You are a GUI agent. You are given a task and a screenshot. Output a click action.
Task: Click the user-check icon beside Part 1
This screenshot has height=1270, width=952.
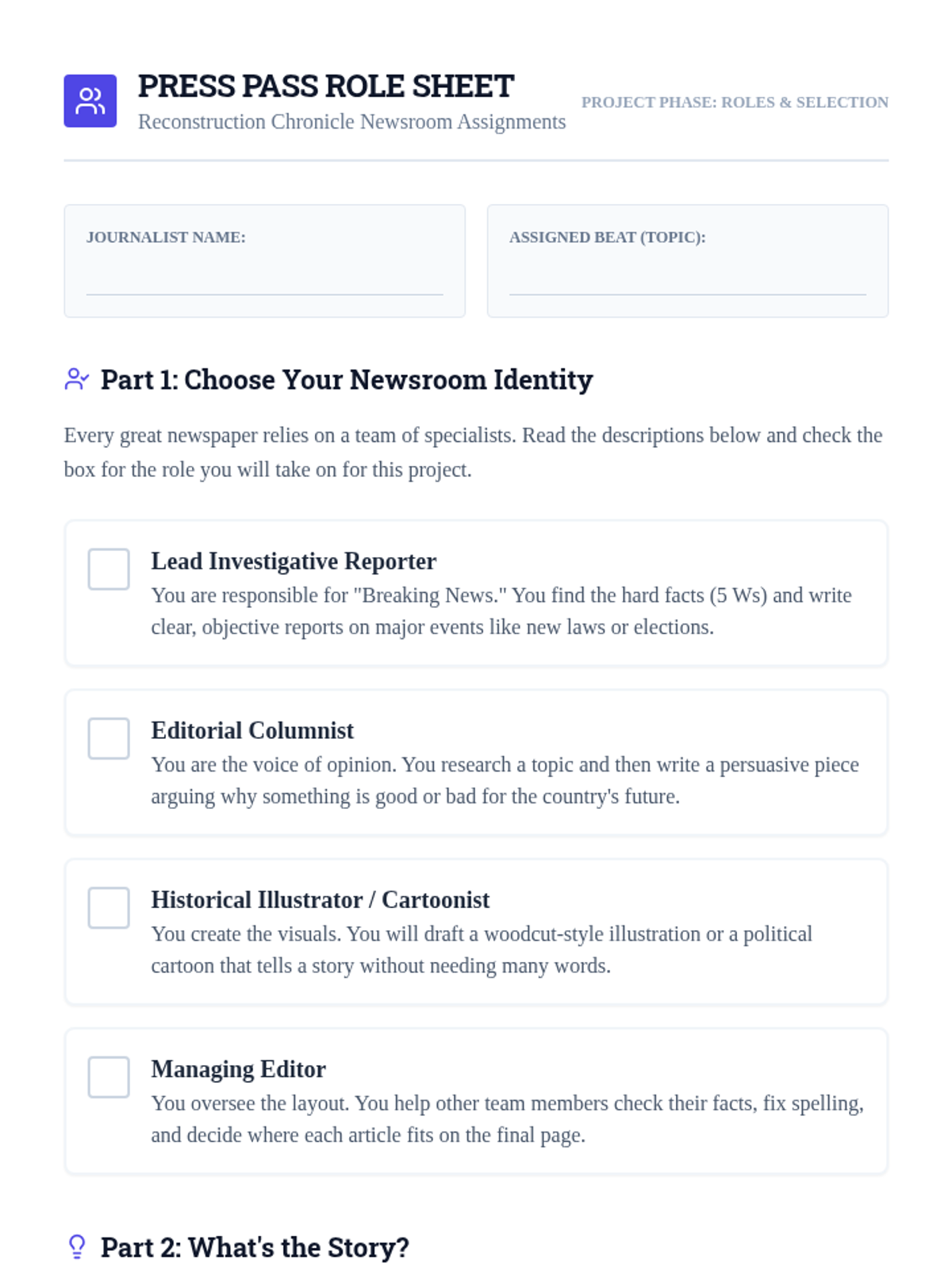point(77,379)
